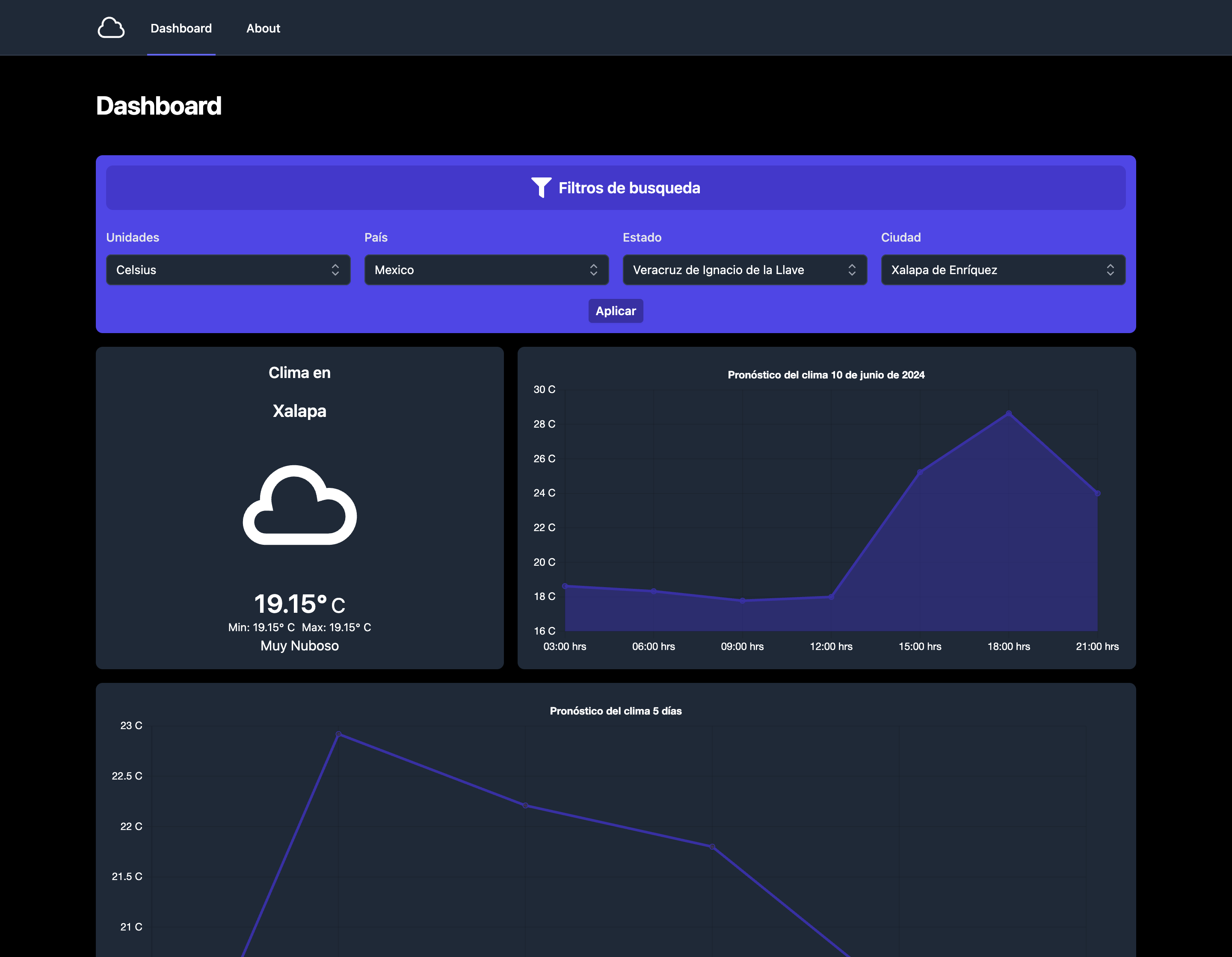Click the Ciudad label

coord(901,237)
